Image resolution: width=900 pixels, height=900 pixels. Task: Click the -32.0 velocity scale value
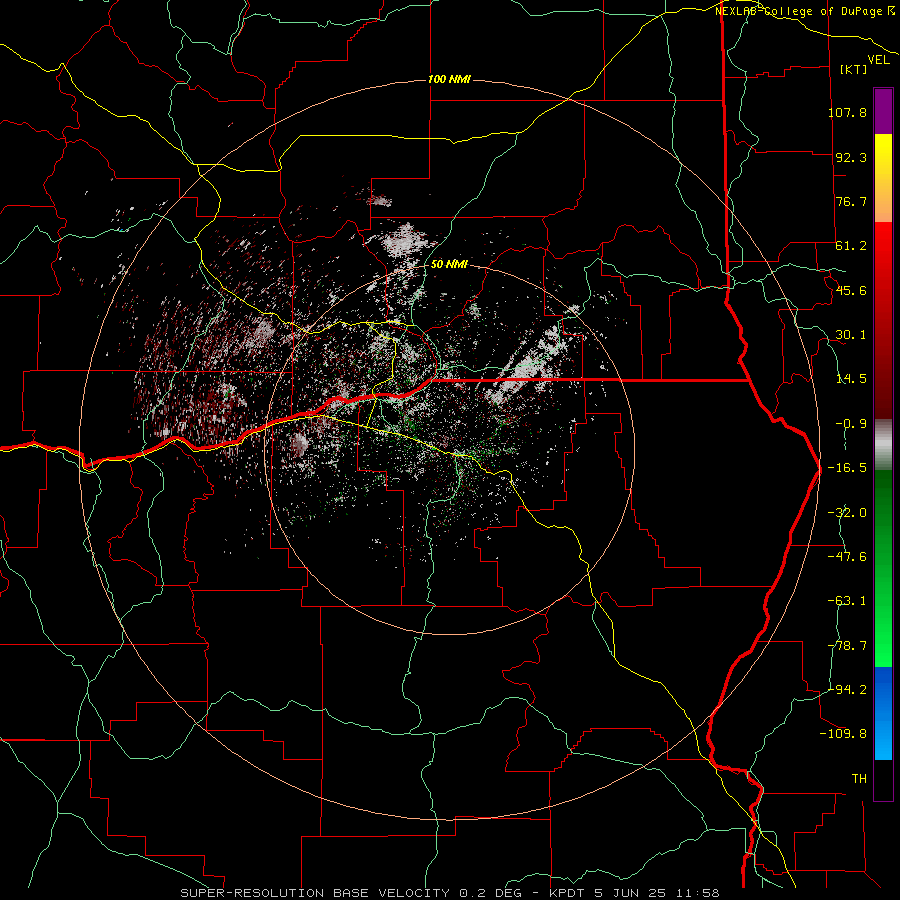pyautogui.click(x=848, y=513)
